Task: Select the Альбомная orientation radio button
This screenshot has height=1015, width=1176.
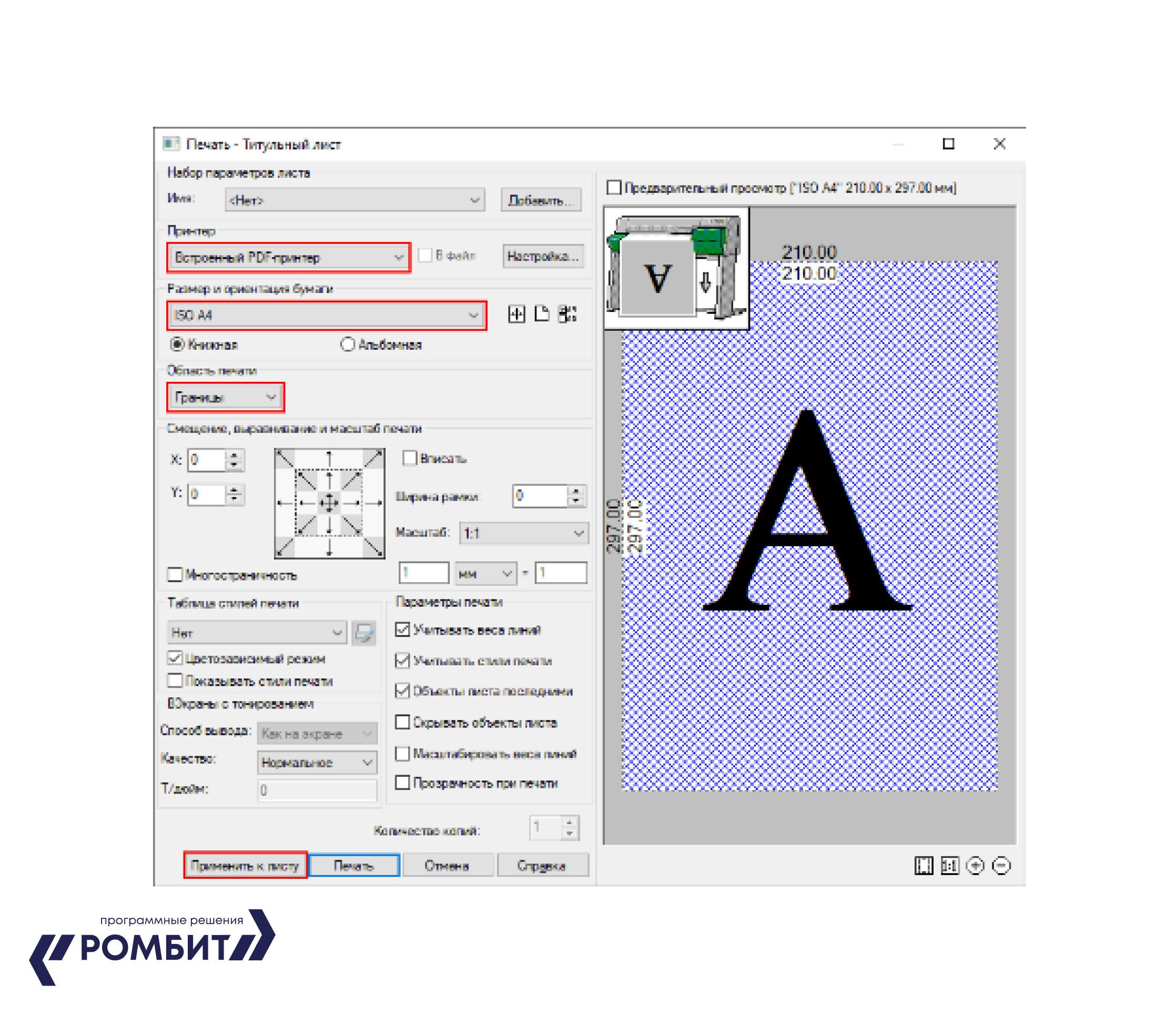Action: tap(347, 344)
